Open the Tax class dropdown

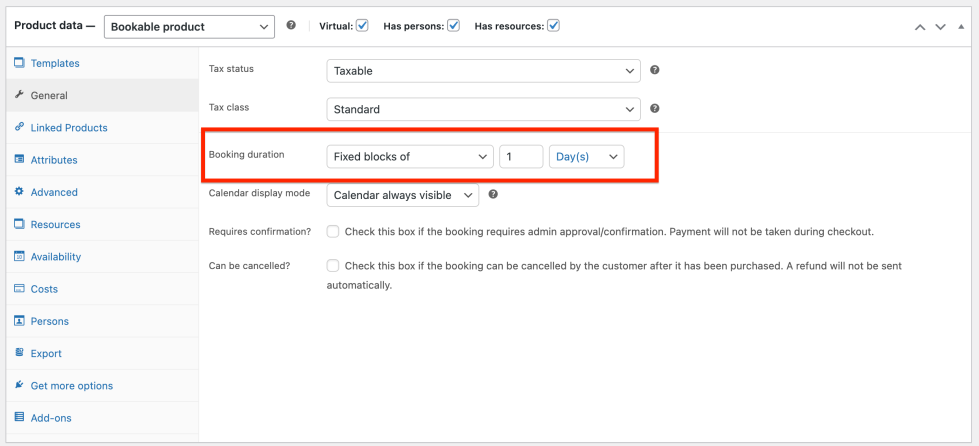483,109
